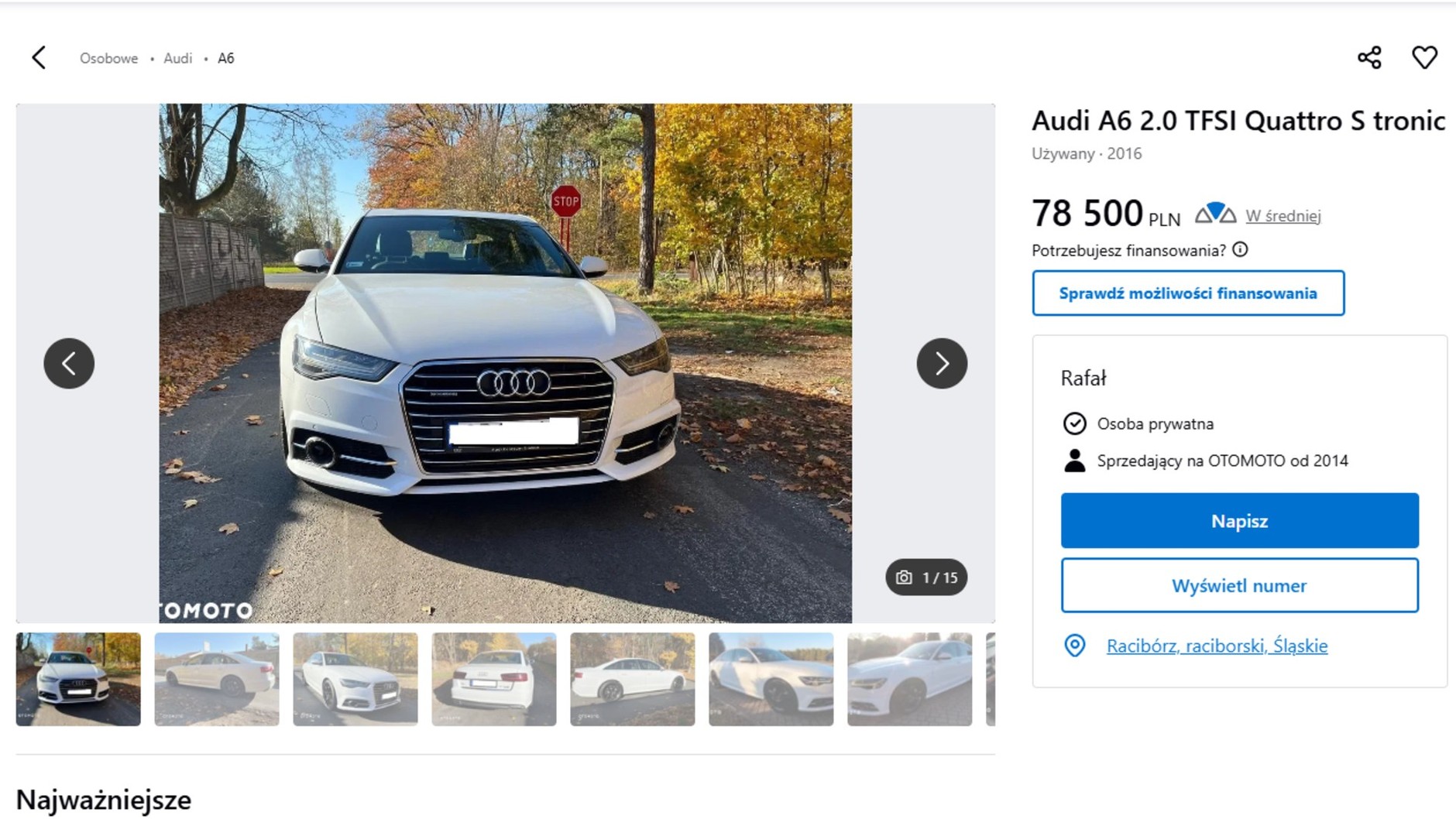1456x819 pixels.
Task: Click the seller person icon near OTOMOTO od 2014
Action: (1073, 460)
